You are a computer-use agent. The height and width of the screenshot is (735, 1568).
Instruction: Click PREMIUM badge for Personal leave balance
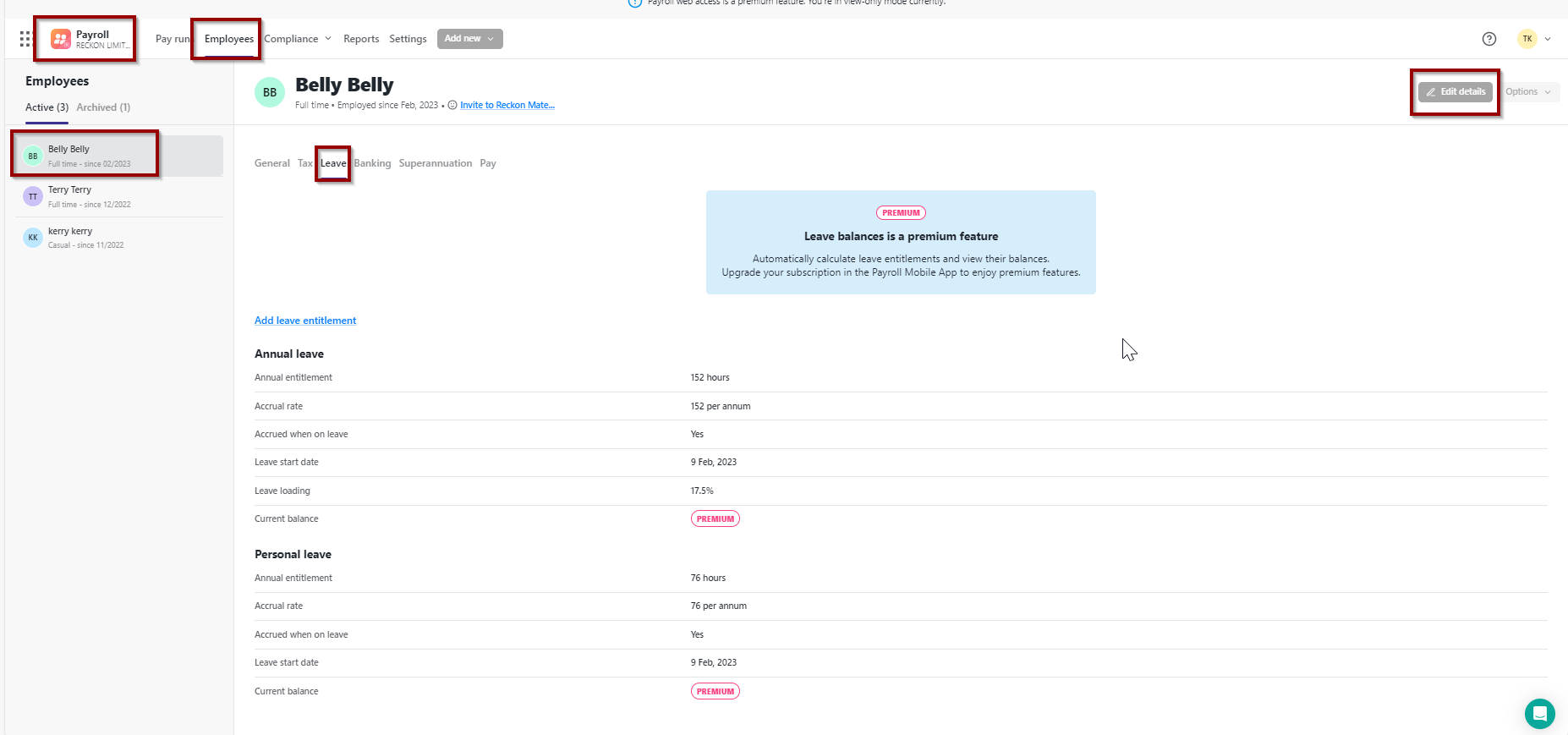coord(715,691)
